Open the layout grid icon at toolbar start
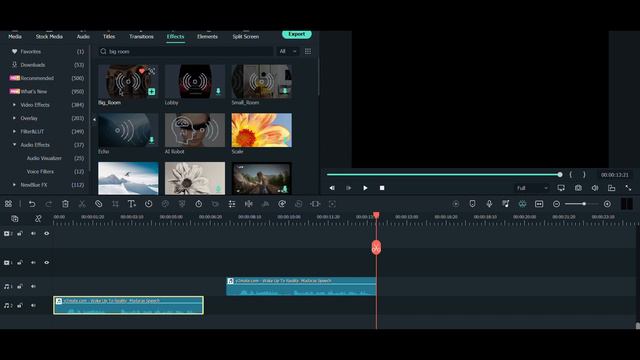Image resolution: width=640 pixels, height=360 pixels. pyautogui.click(x=8, y=204)
